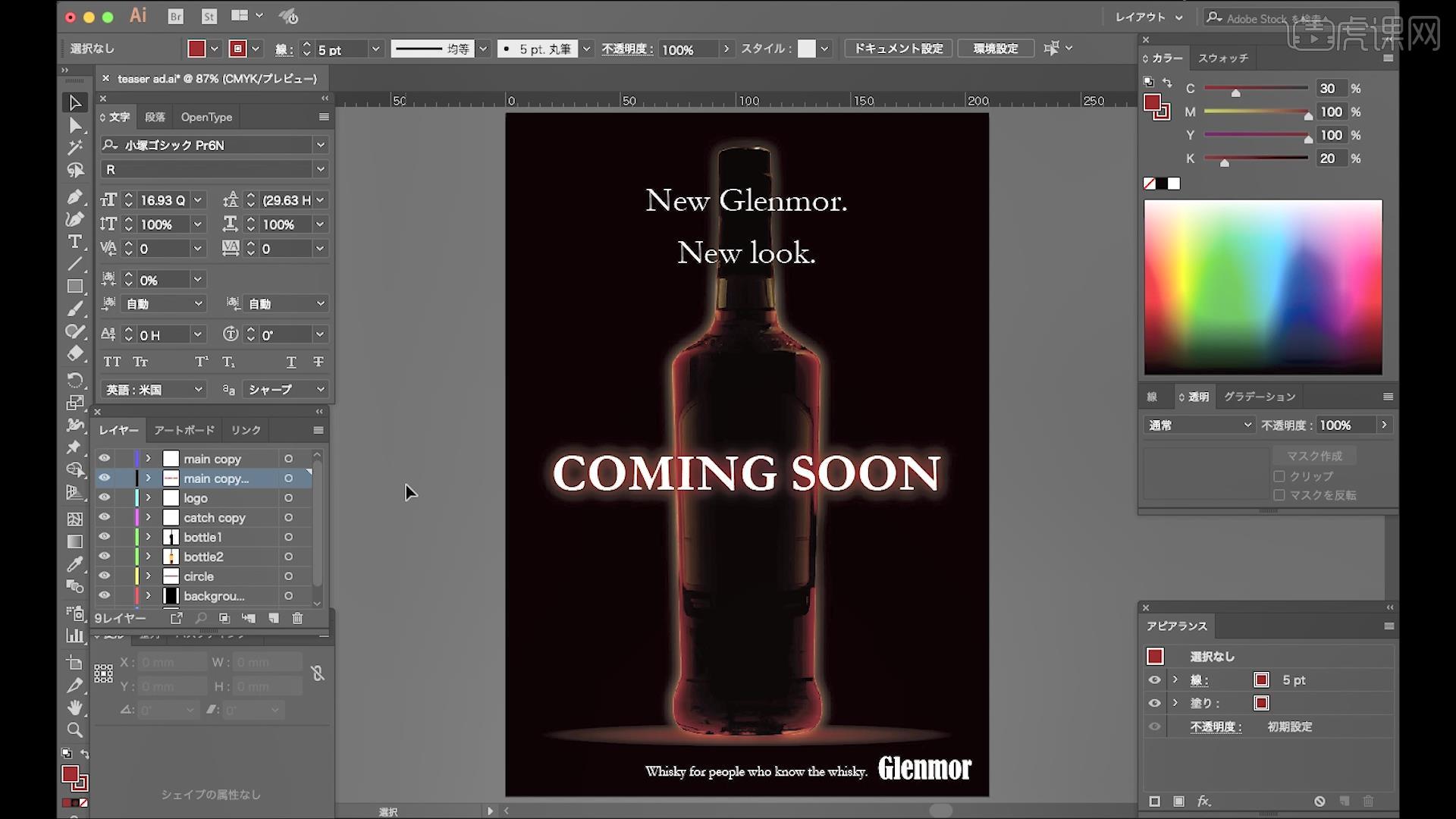Switch to the スウォッチ tab

coord(1223,58)
